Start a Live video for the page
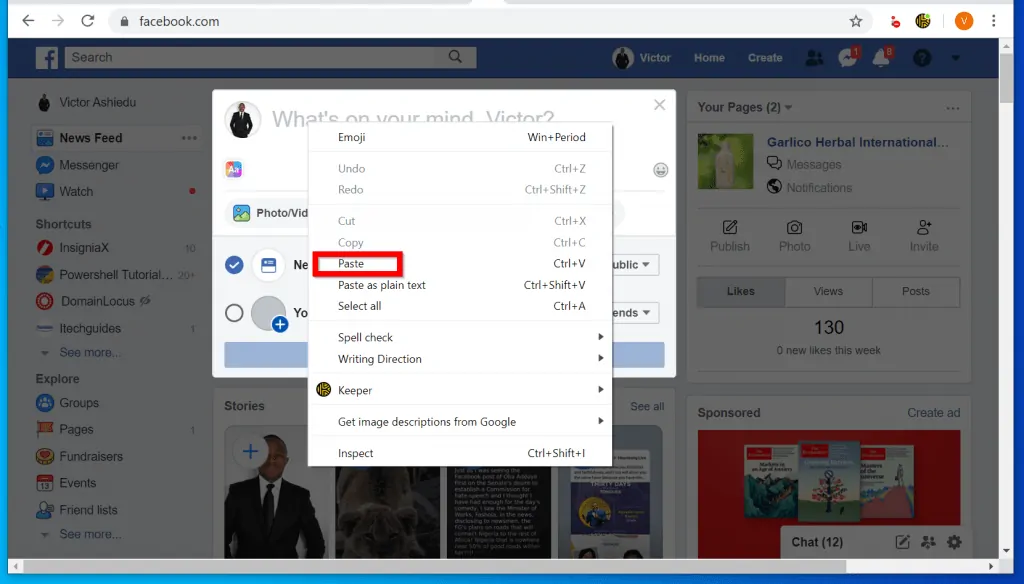Image resolution: width=1024 pixels, height=584 pixels. coord(858,236)
